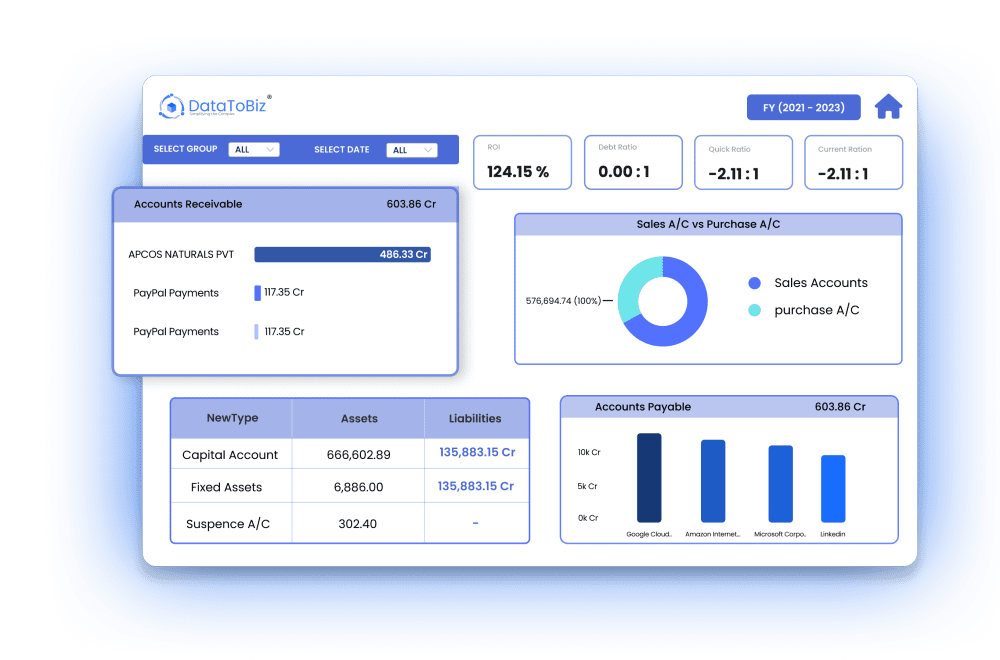Click the Amazon Internet bar
Image resolution: width=1000 pixels, height=660 pixels.
coord(713,480)
